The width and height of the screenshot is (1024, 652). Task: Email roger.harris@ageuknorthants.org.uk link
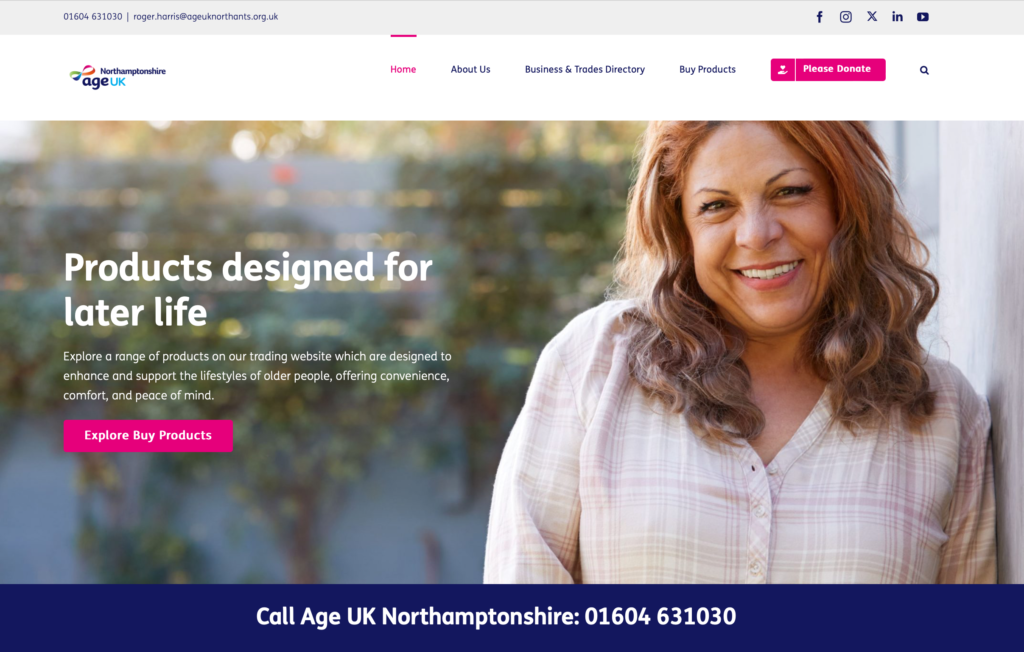pos(206,17)
